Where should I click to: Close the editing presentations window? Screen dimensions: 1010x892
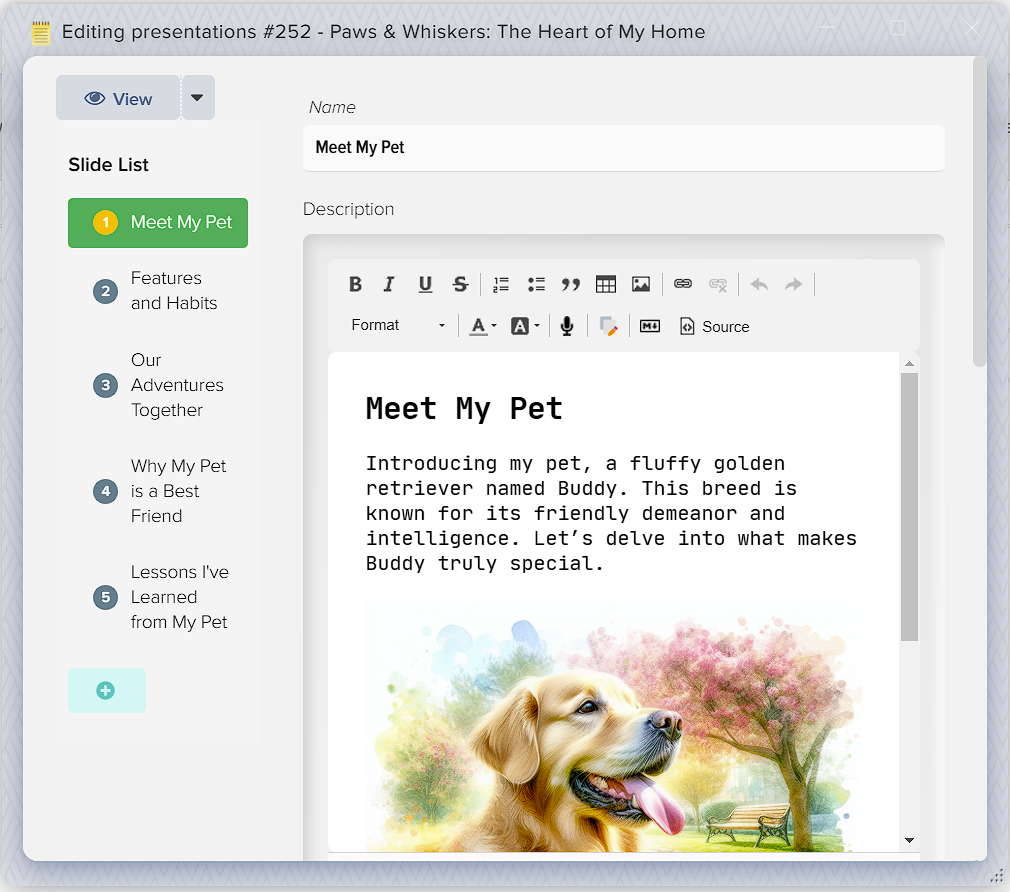[971, 28]
